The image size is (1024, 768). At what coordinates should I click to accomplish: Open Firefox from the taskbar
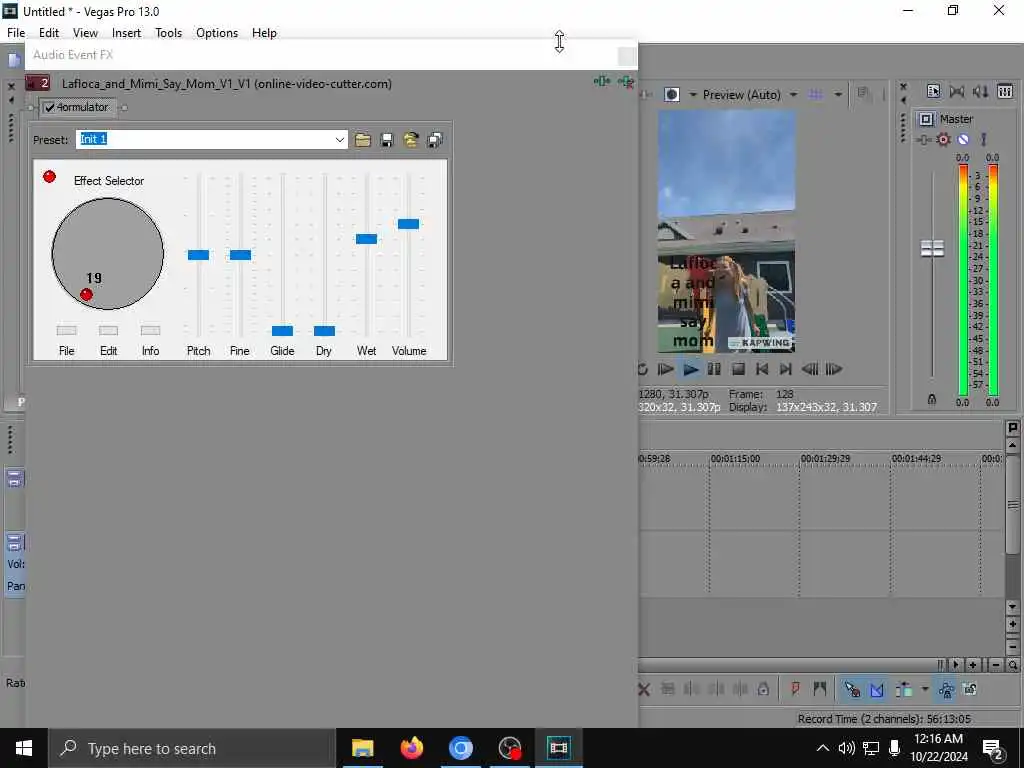point(411,748)
